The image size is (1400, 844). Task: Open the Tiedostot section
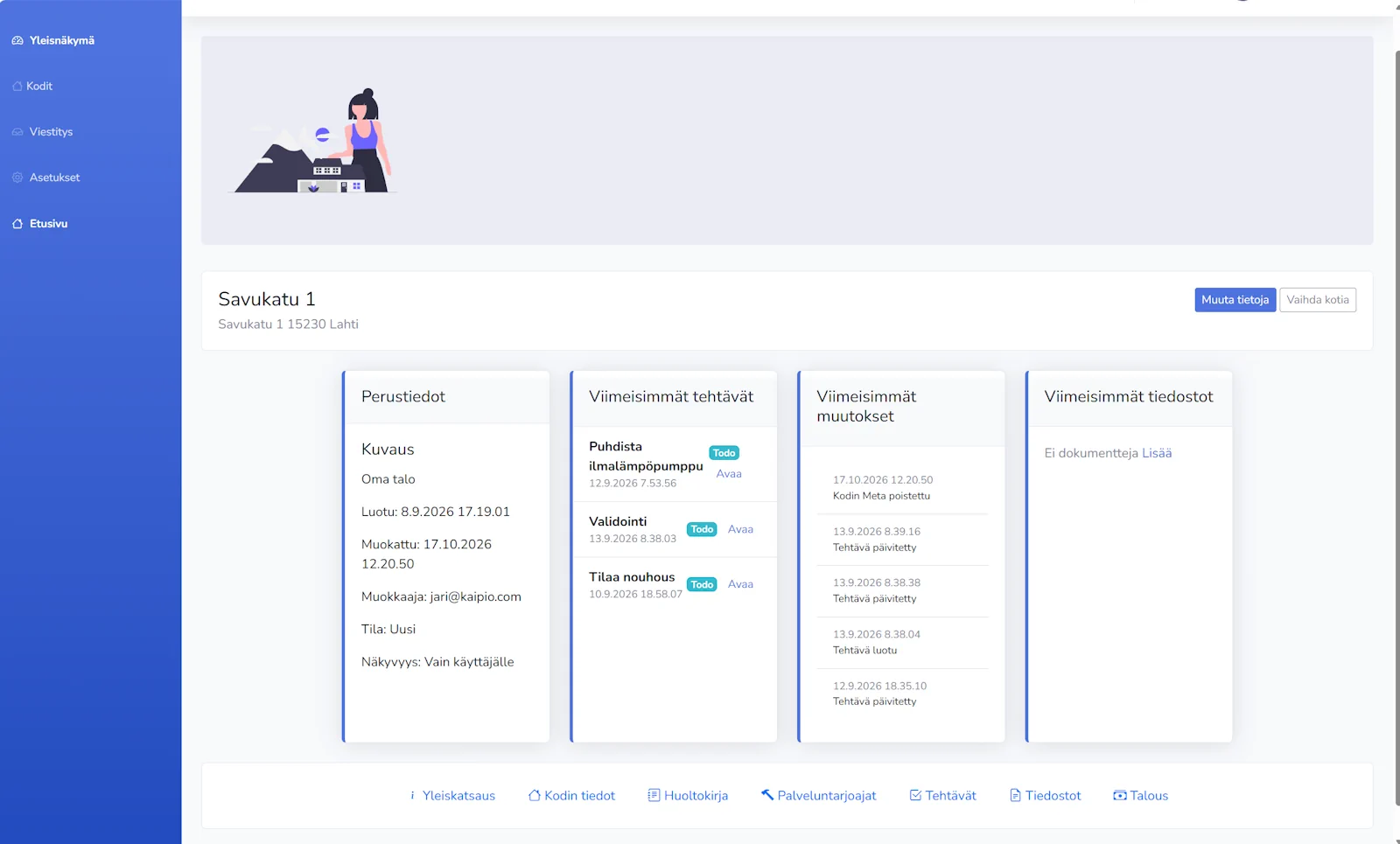point(1046,796)
